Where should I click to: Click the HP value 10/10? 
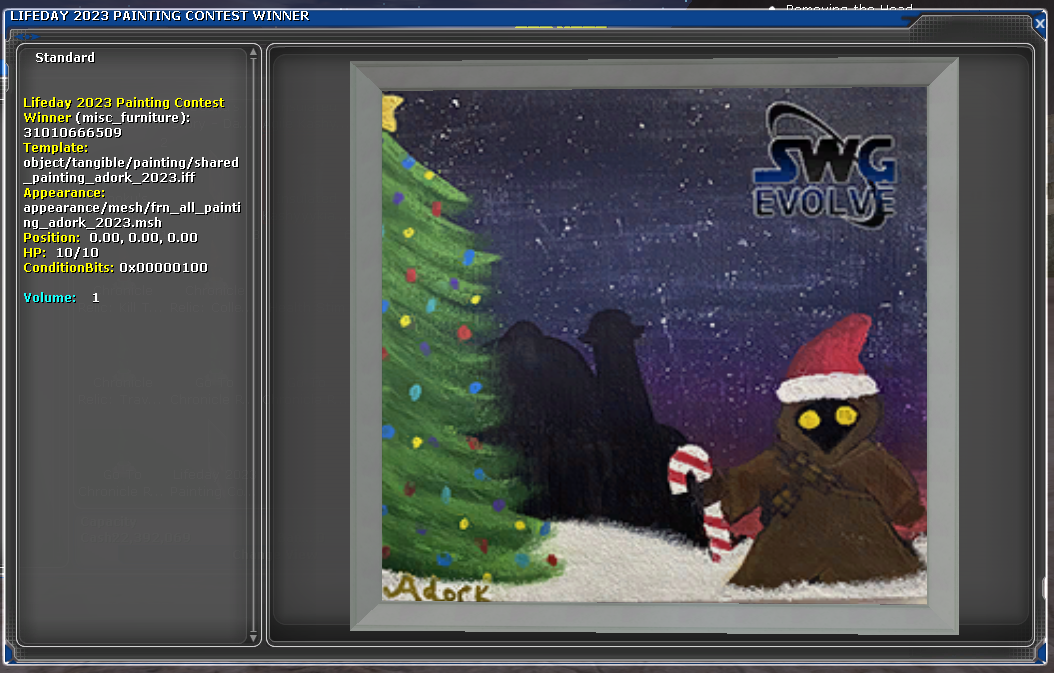point(77,253)
